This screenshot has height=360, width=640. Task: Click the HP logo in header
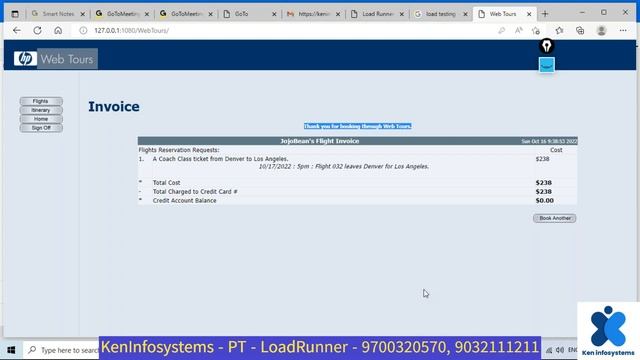pos(25,59)
